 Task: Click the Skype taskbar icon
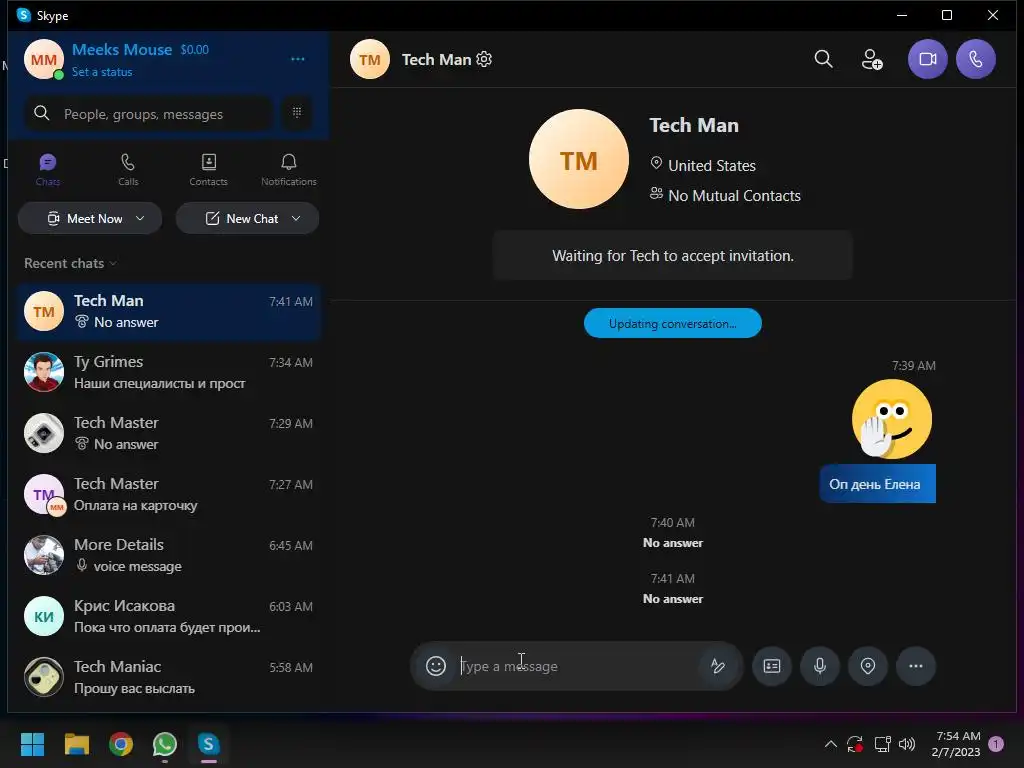tap(208, 744)
